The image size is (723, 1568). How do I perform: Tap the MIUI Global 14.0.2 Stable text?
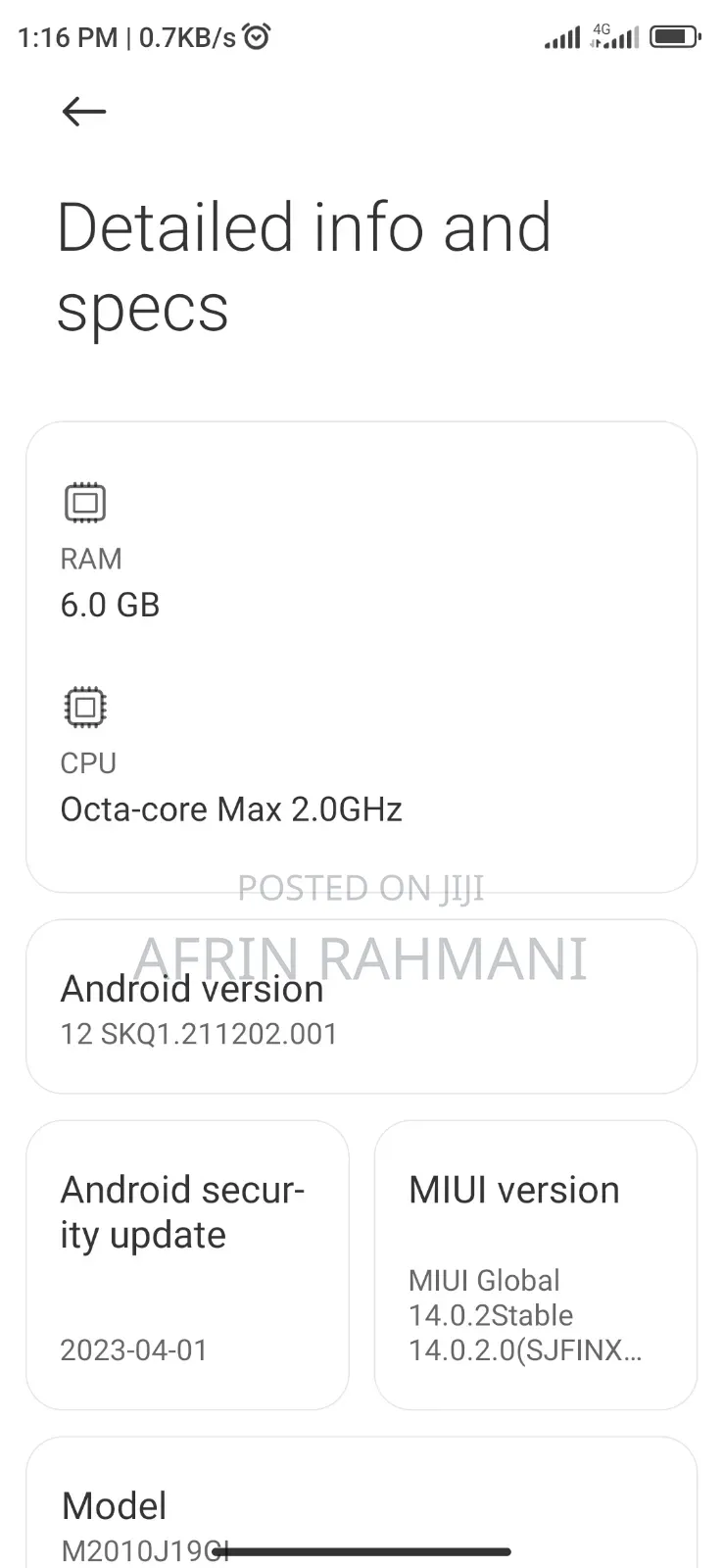coord(524,1315)
